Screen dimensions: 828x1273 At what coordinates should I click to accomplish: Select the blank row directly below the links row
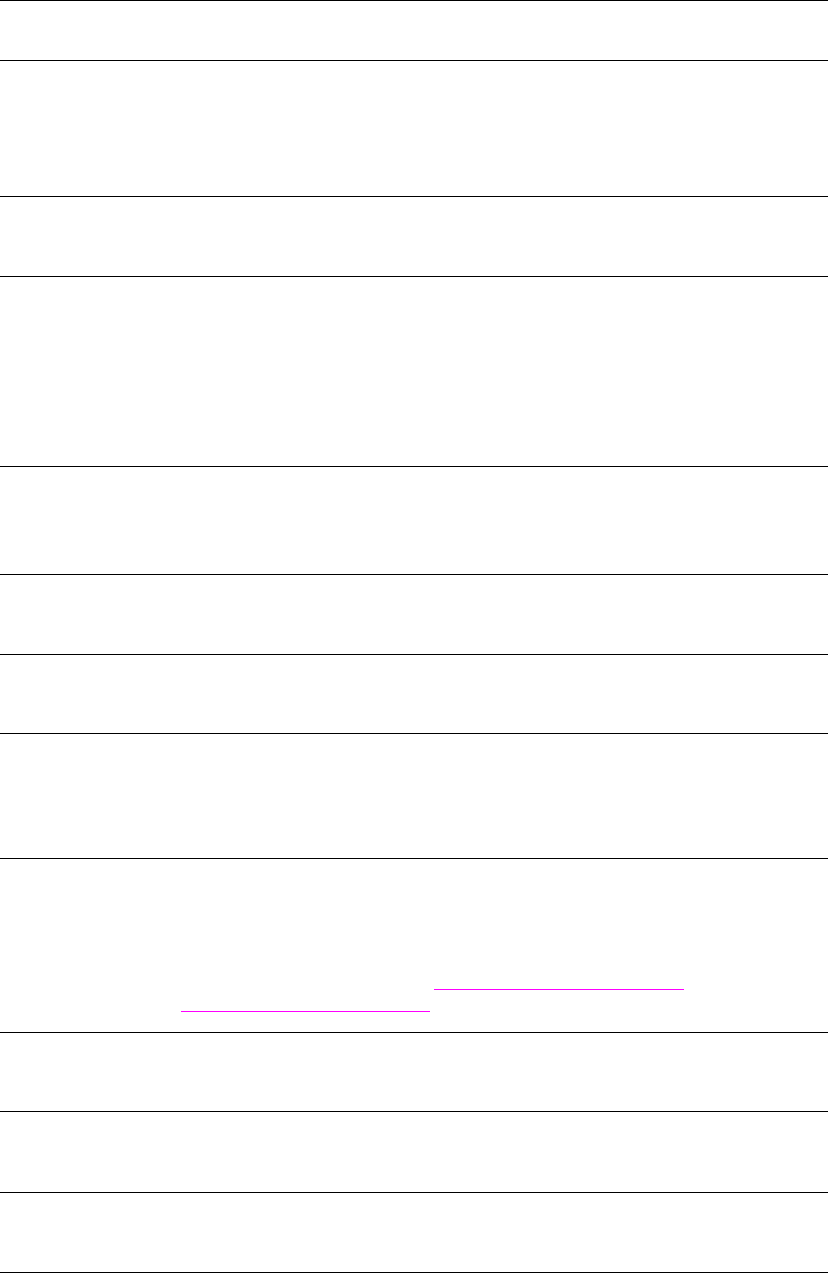tap(414, 1072)
